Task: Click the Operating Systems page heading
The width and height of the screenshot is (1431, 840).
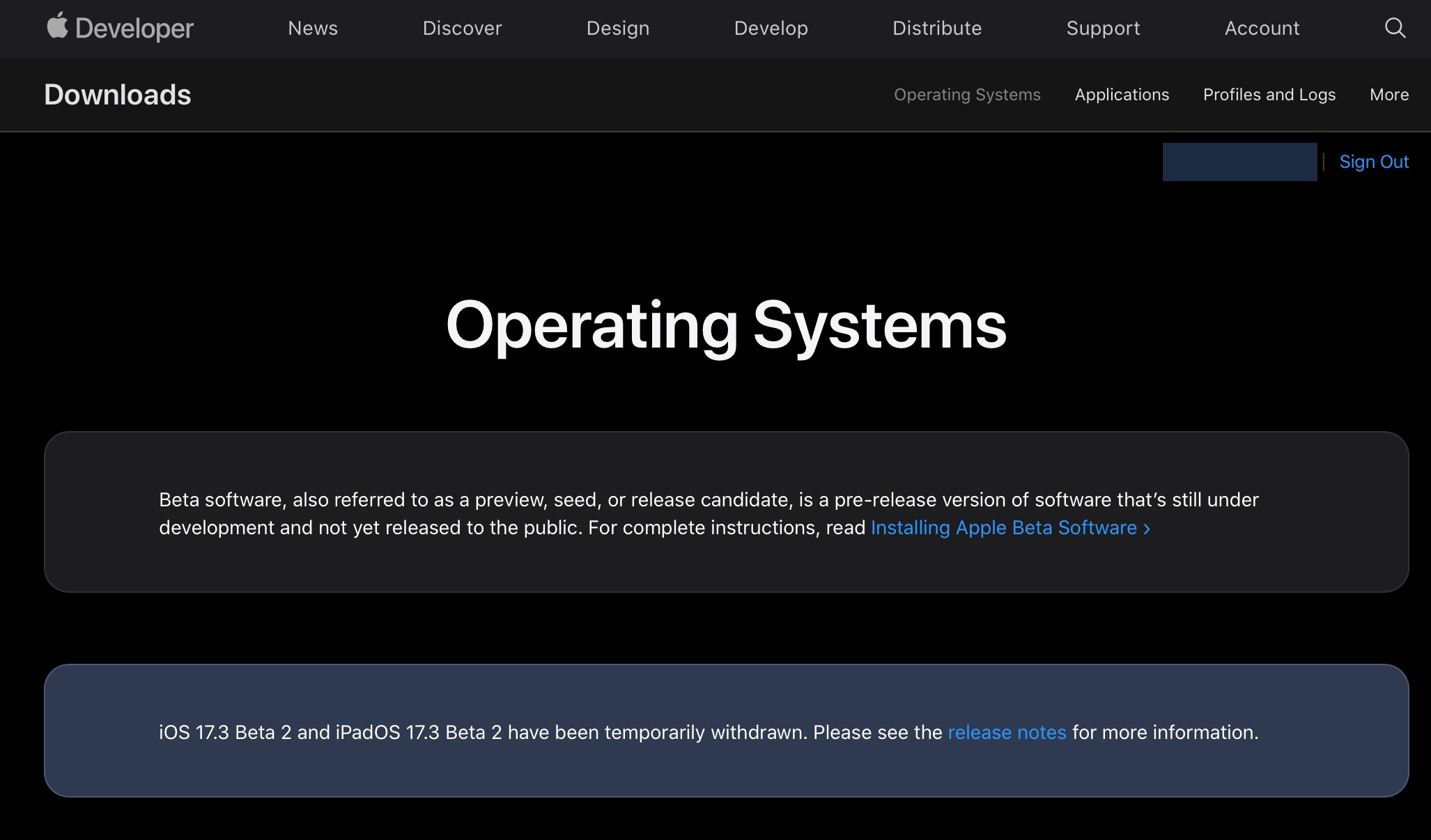Action: point(726,325)
